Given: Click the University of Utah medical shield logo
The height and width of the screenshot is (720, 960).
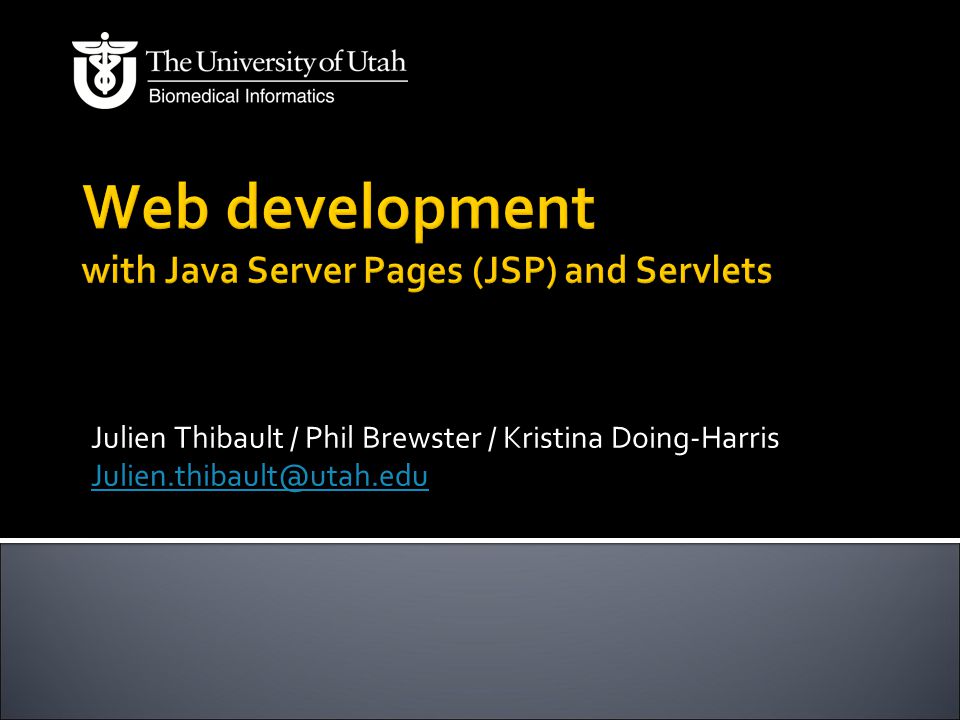Looking at the screenshot, I should click(105, 70).
